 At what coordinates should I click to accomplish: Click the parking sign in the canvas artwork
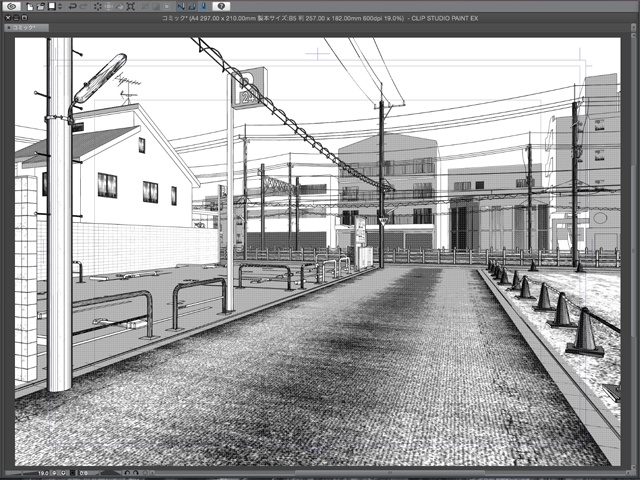click(x=249, y=89)
